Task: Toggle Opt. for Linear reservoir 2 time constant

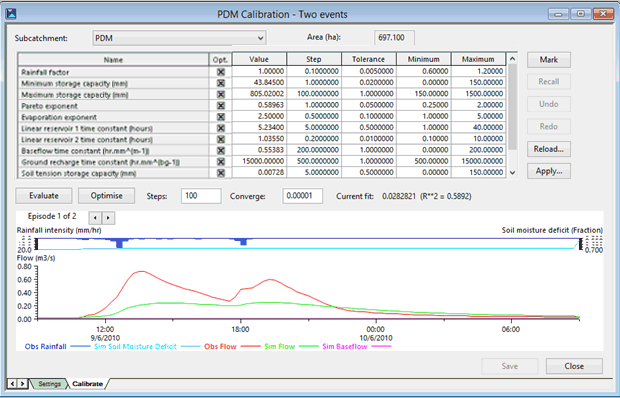Action: tap(221, 140)
